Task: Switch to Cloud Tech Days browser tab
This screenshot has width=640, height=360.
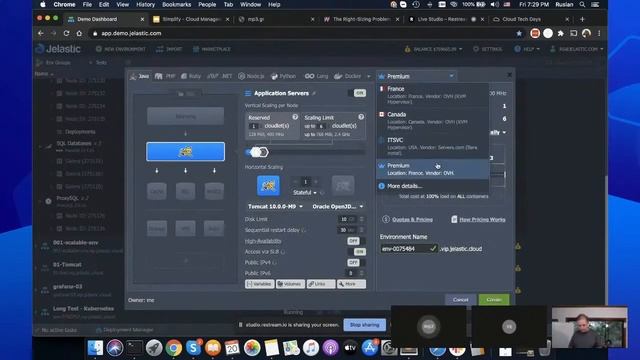Action: (x=531, y=19)
